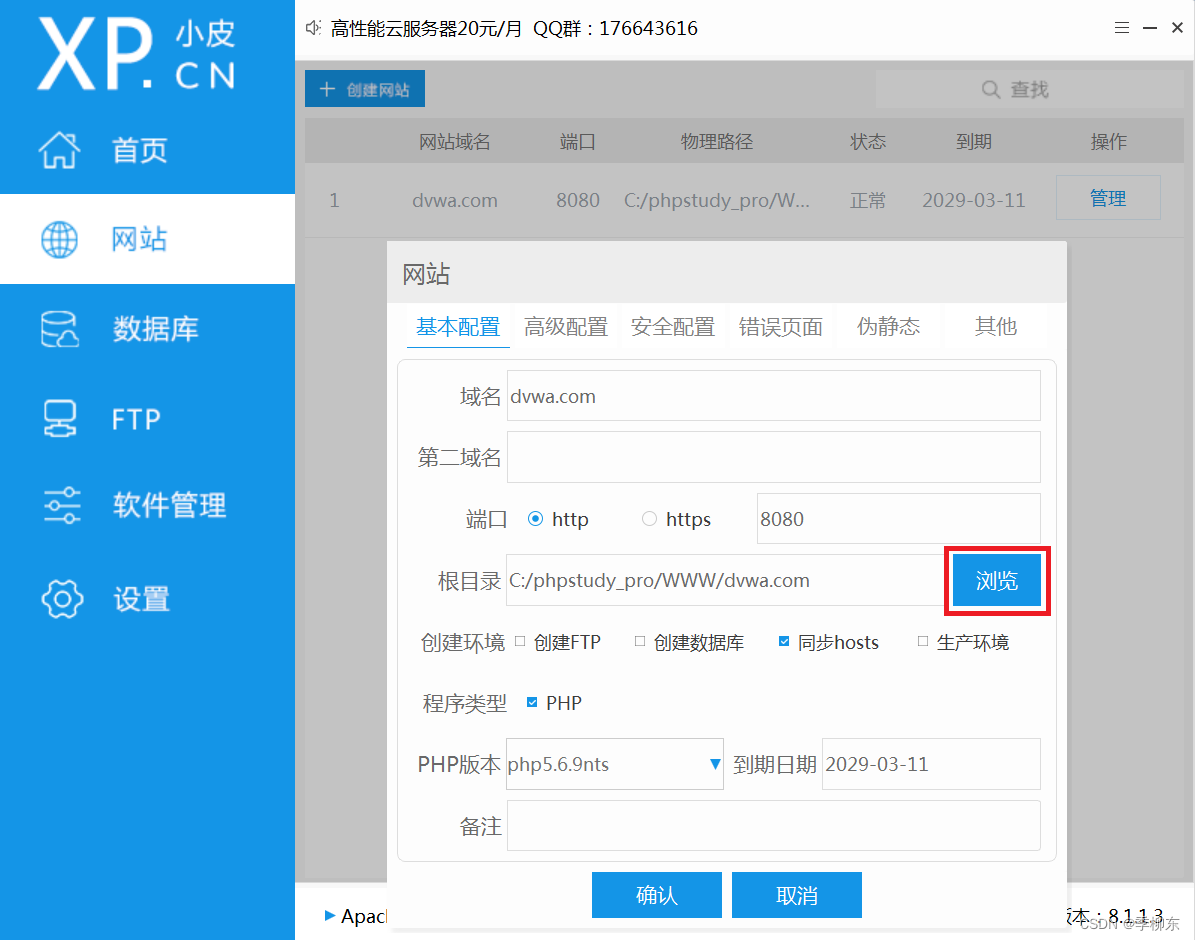Enable the 创建FTP checkbox

(521, 641)
